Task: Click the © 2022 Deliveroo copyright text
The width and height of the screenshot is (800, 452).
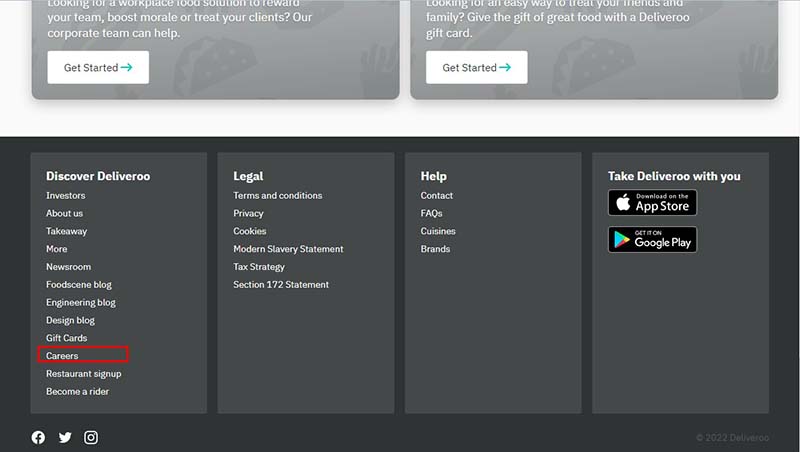Action: pos(732,438)
